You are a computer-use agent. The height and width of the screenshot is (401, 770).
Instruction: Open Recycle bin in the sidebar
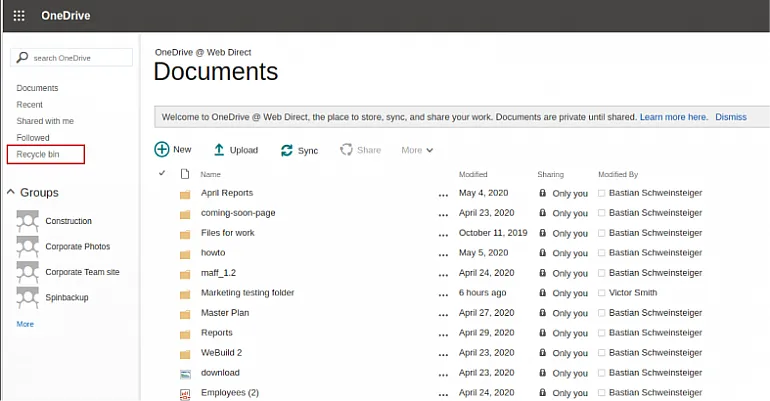[38, 154]
